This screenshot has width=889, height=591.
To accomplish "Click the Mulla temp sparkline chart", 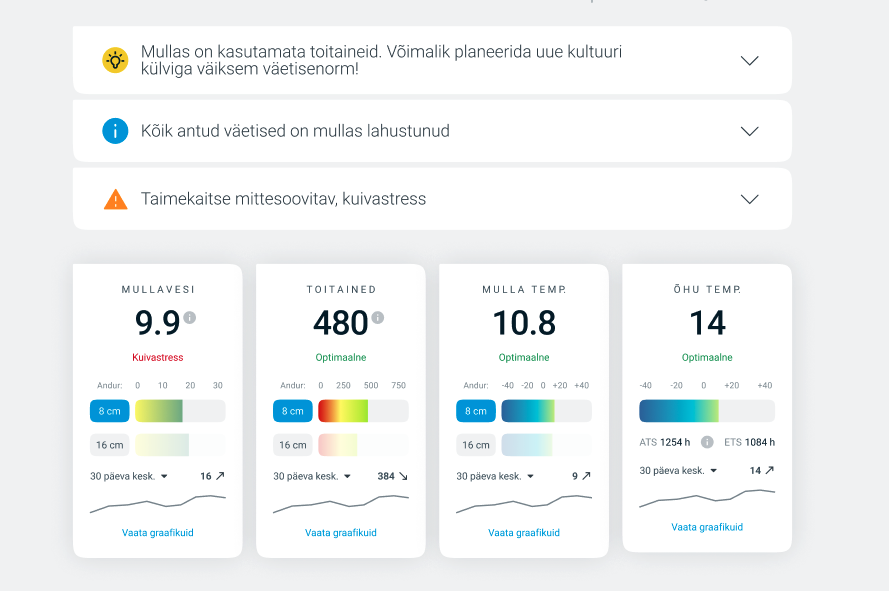I will point(523,503).
